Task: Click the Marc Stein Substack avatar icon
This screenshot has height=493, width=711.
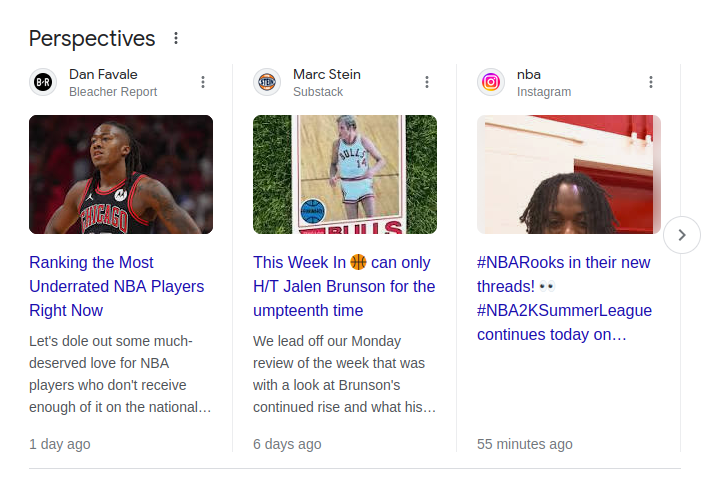Action: coord(267,82)
